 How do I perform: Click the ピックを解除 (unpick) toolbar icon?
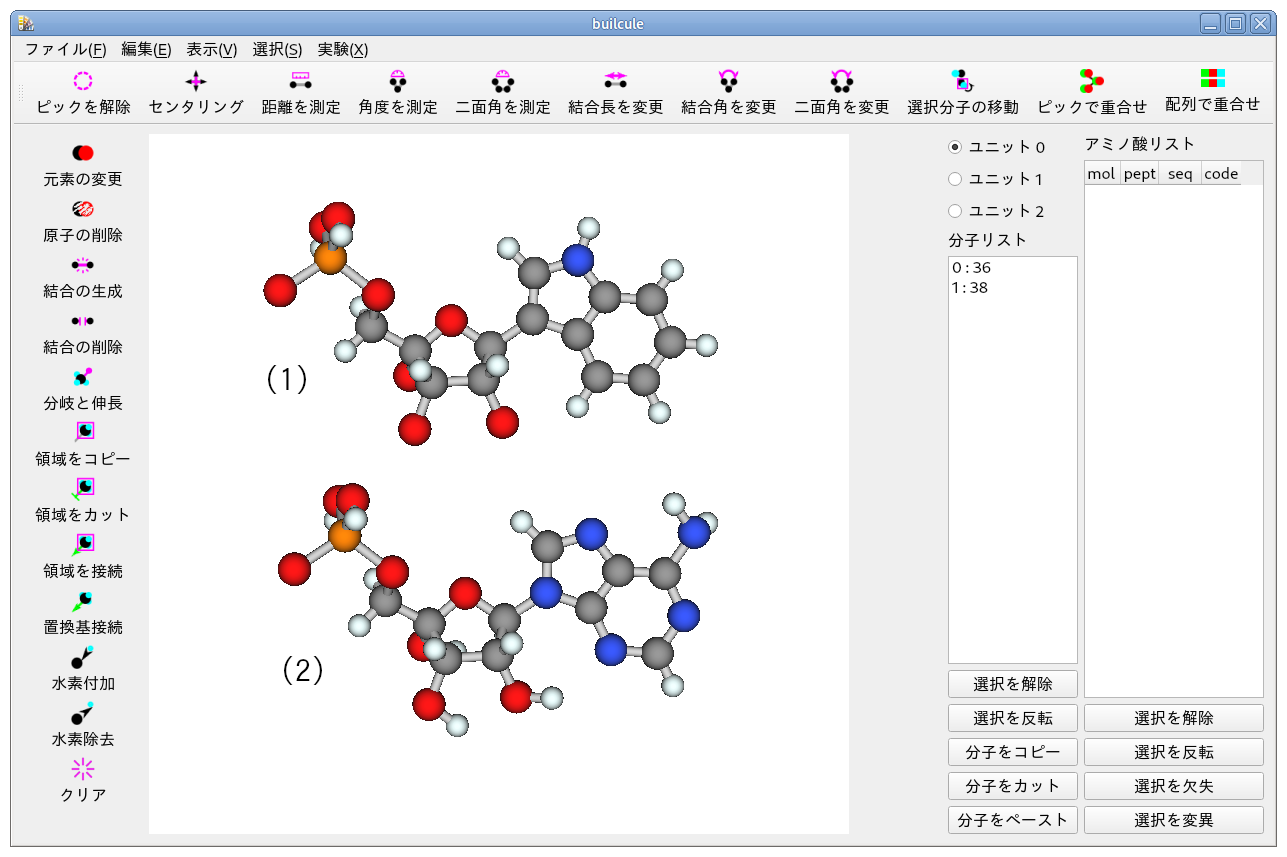[x=83, y=81]
